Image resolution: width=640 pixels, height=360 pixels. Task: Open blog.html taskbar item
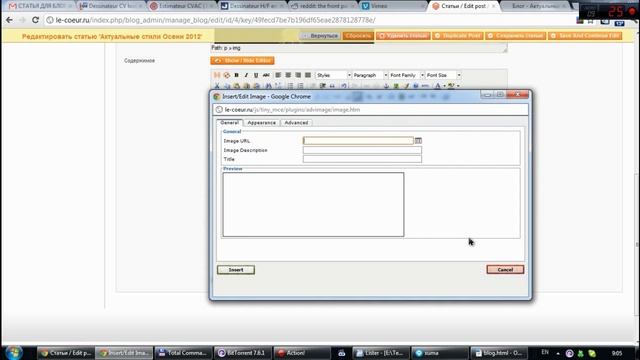(499, 353)
